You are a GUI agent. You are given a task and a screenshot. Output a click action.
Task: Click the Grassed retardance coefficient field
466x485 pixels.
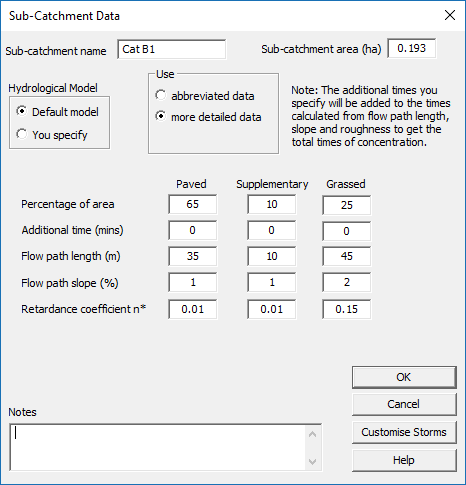[x=347, y=309]
